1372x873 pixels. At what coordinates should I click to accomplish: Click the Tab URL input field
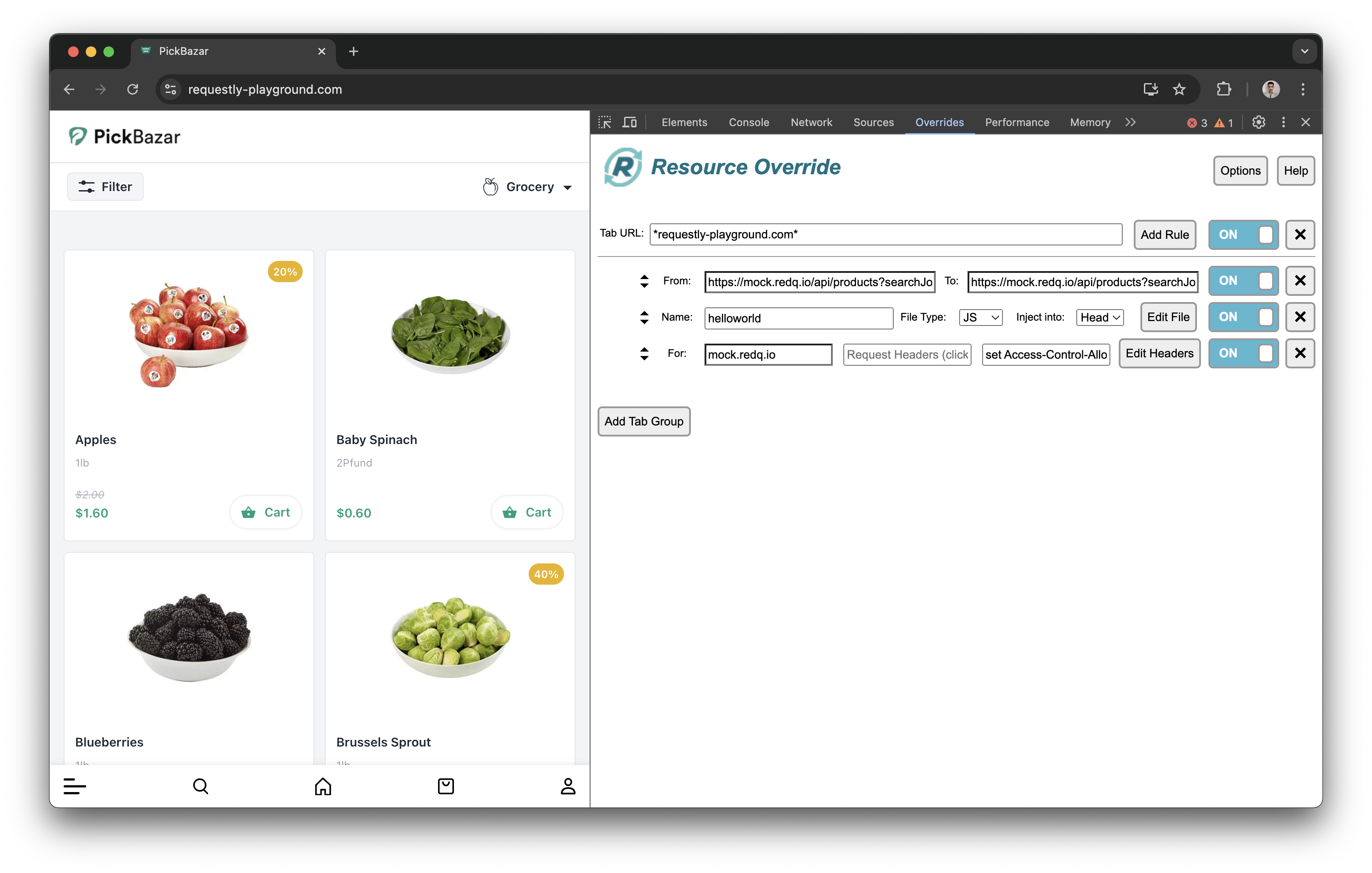[885, 234]
